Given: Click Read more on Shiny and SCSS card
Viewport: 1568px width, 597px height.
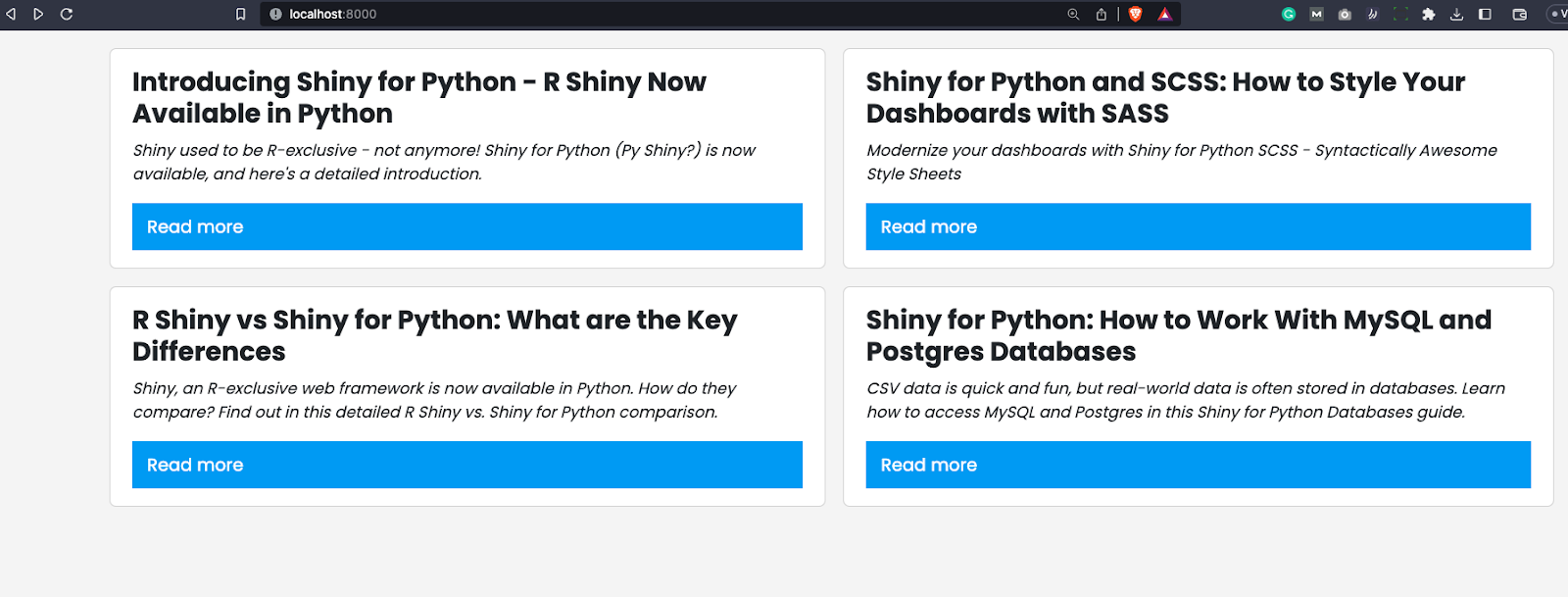Looking at the screenshot, I should point(1199,226).
